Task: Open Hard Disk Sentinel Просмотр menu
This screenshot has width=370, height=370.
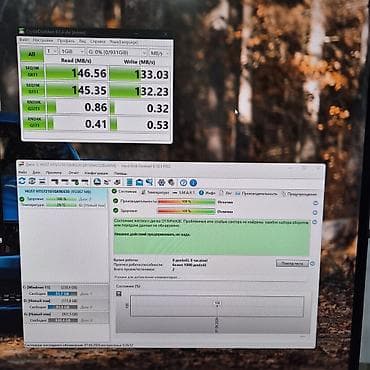Action: click(x=54, y=173)
